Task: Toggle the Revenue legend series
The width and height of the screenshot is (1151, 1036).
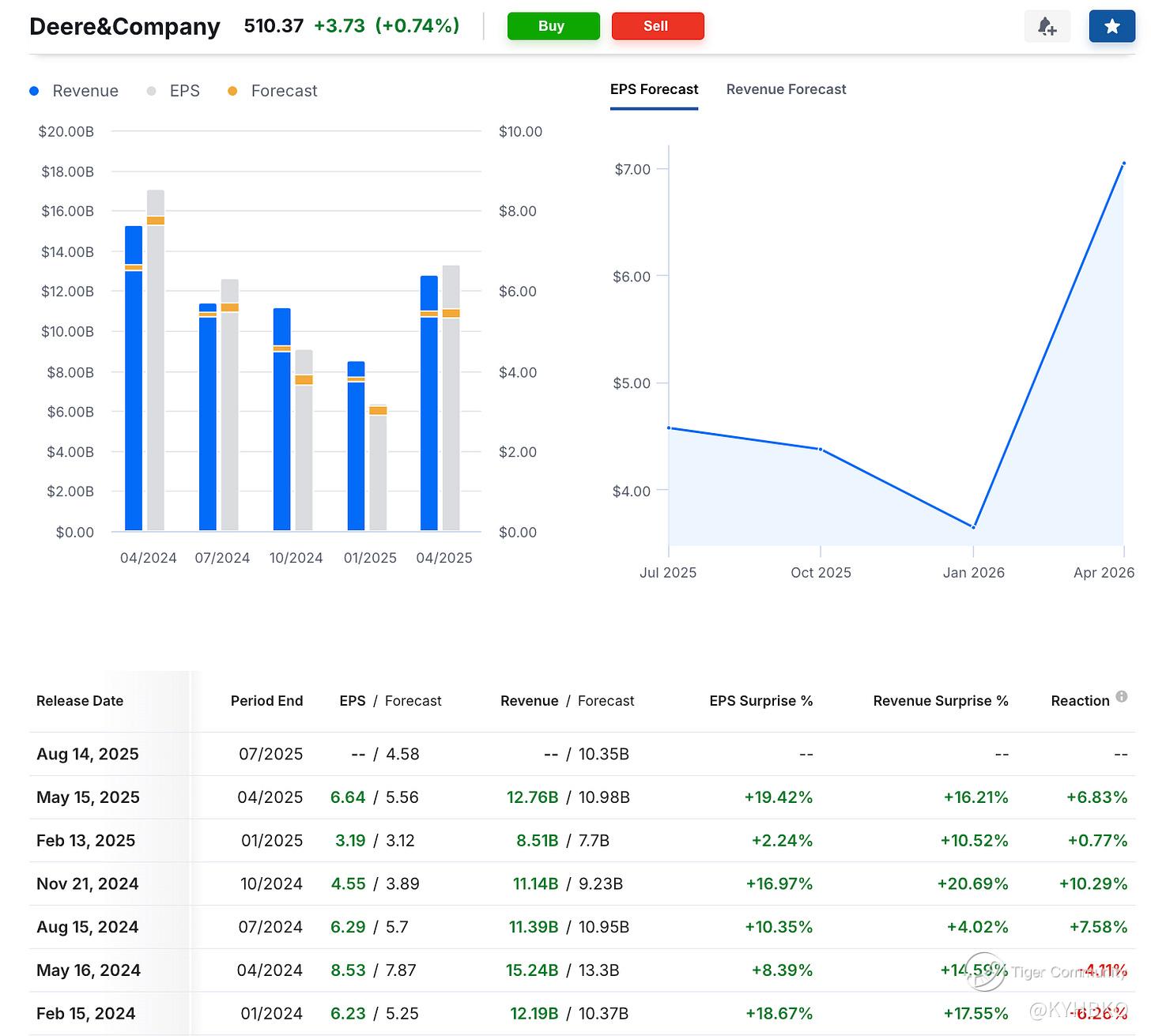Action: click(x=74, y=91)
